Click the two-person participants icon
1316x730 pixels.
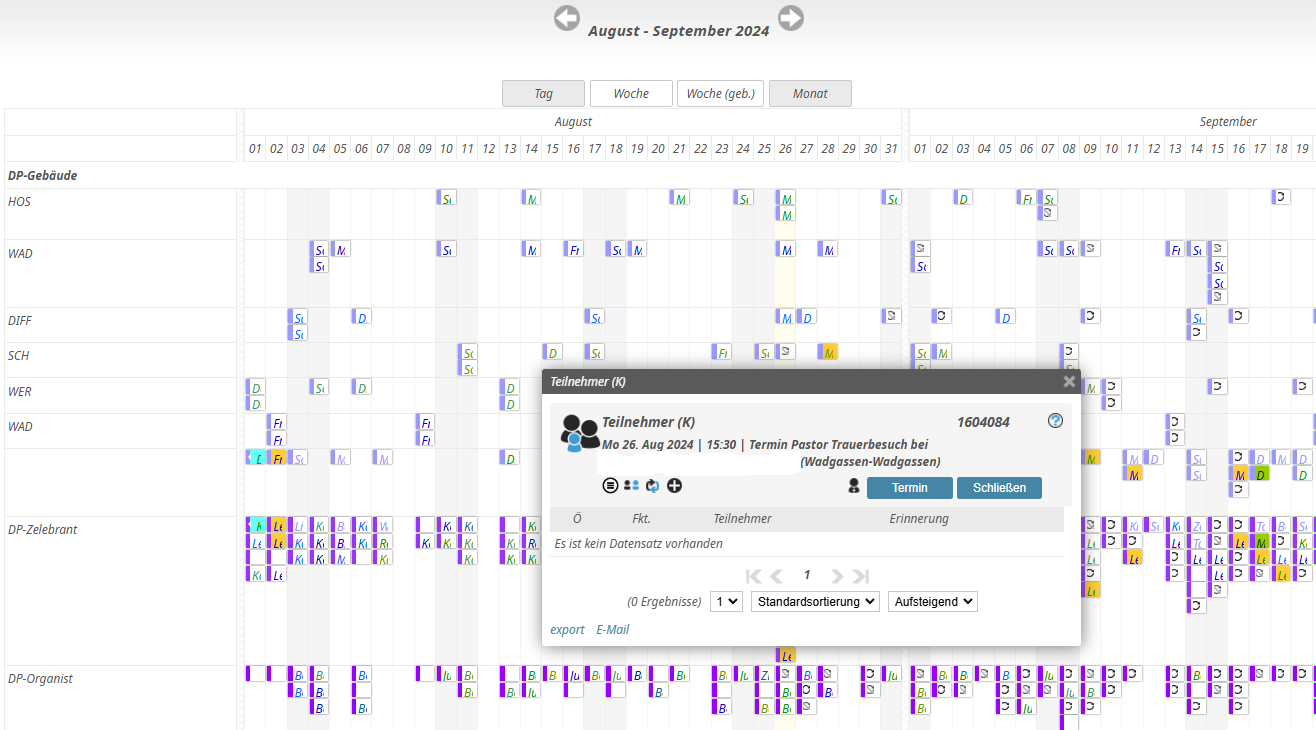click(631, 486)
